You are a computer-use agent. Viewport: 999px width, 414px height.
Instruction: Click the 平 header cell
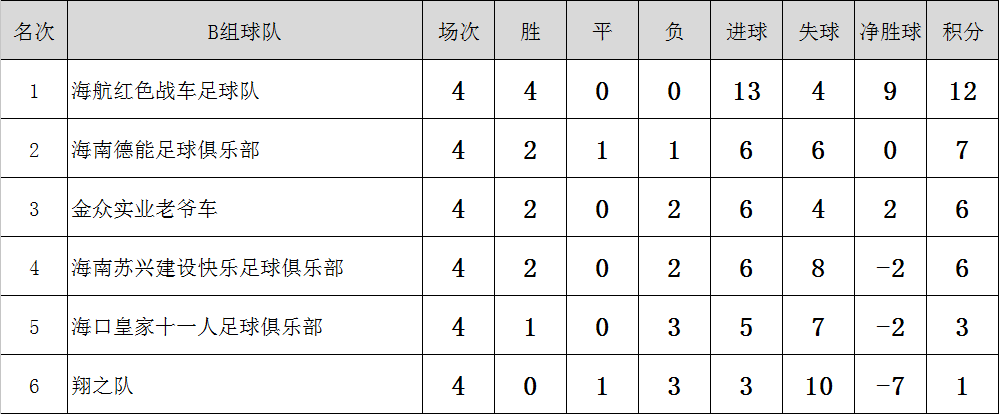(x=602, y=31)
